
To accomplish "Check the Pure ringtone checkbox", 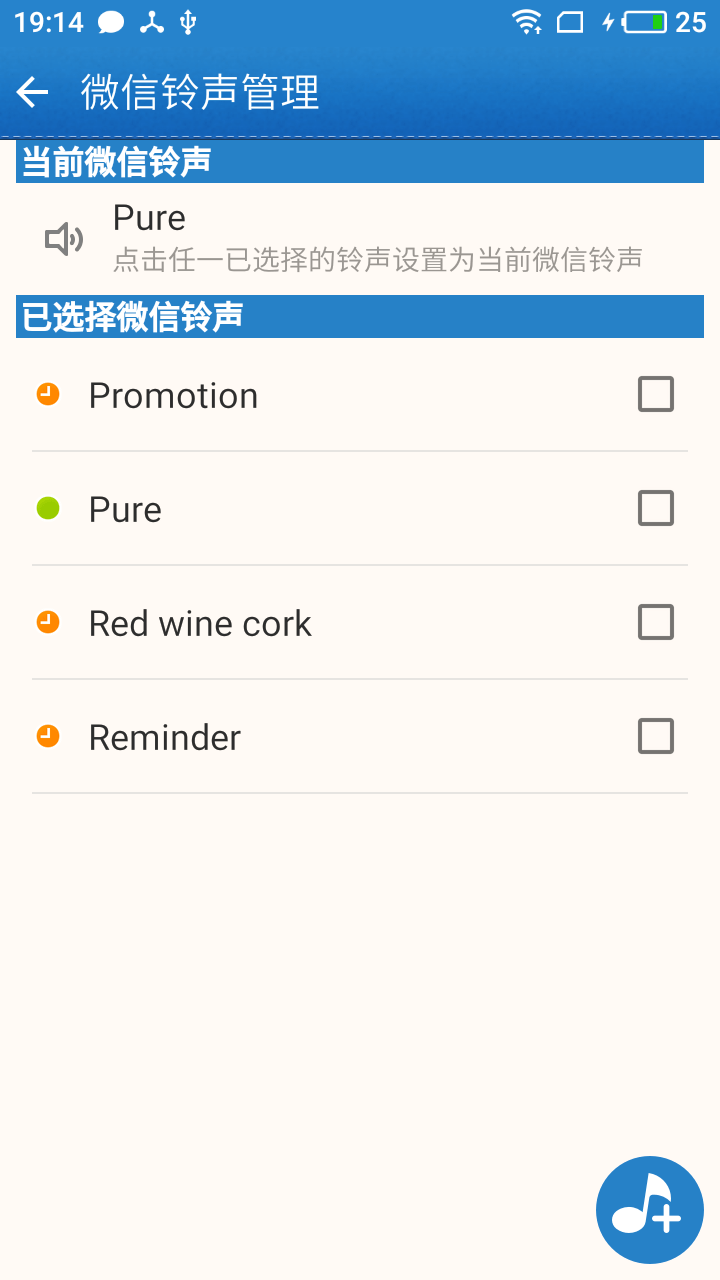I will tap(656, 508).
